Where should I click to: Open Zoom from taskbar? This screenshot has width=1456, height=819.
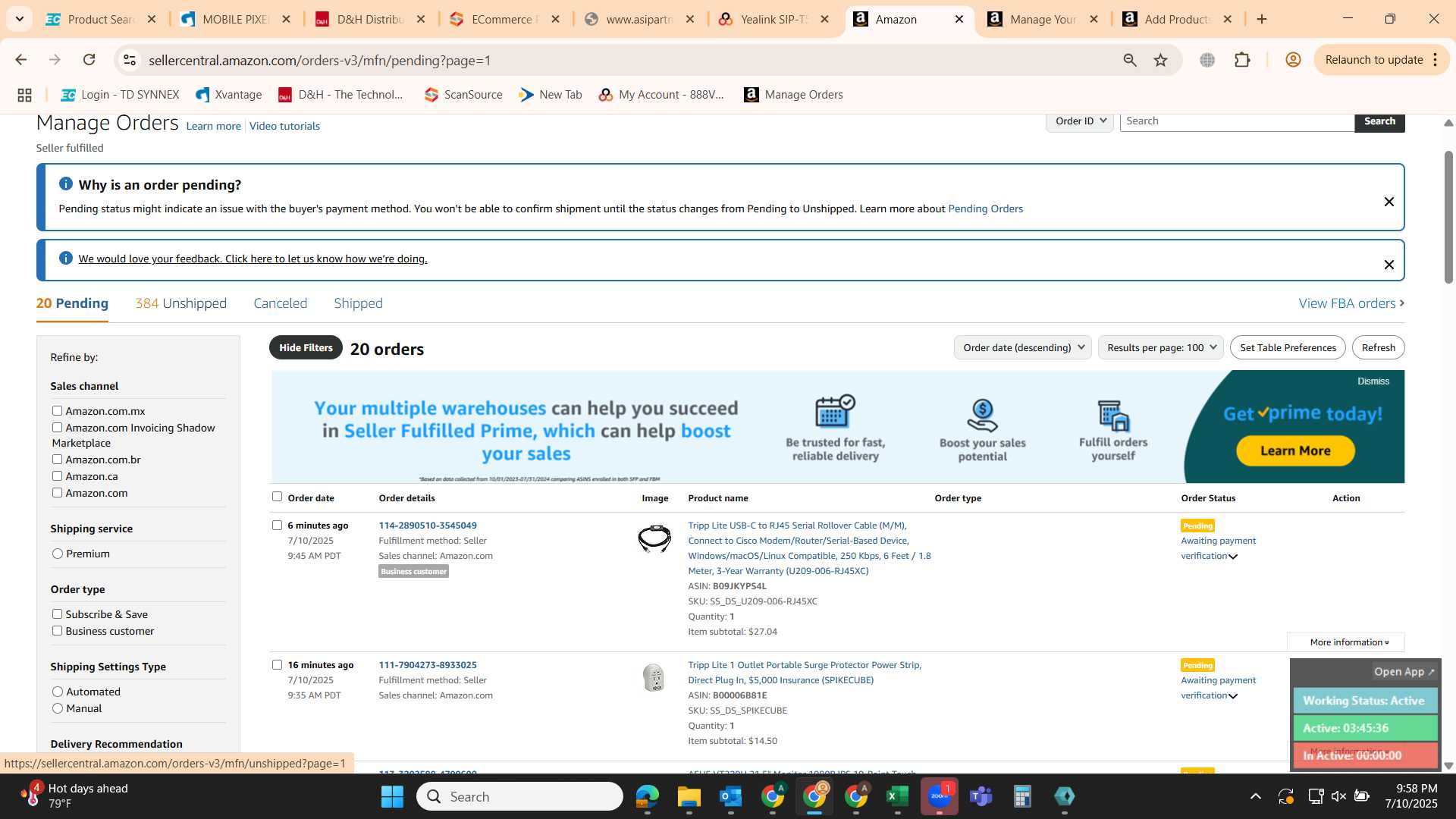point(939,796)
